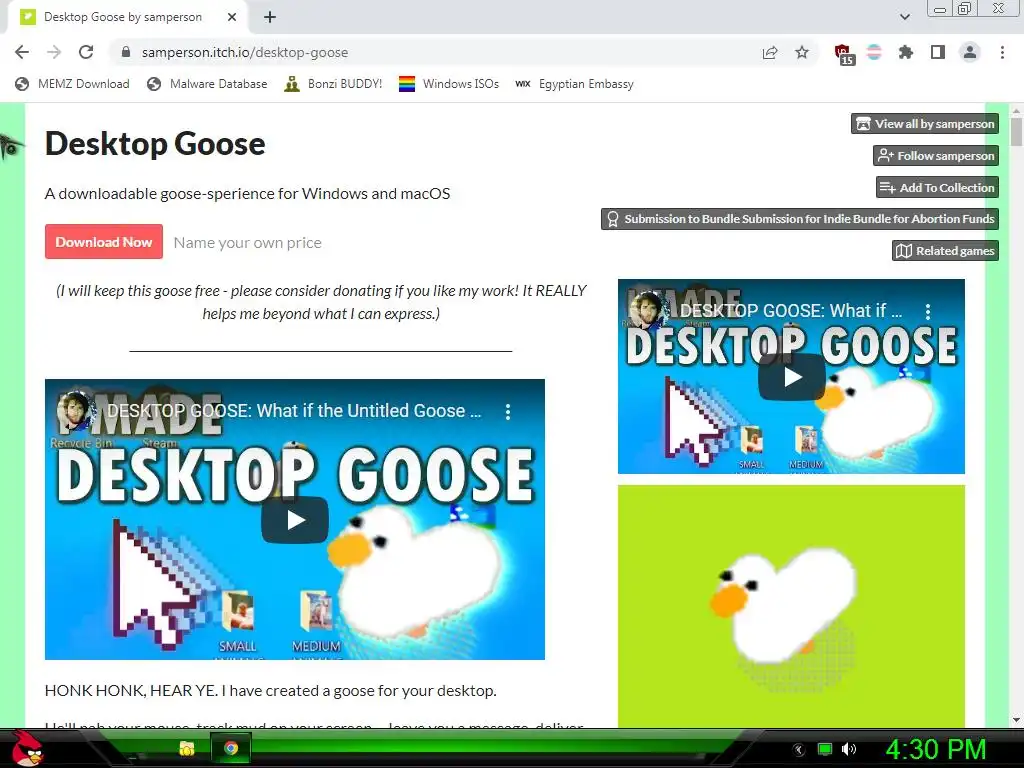The height and width of the screenshot is (768, 1024).
Task: Click Add To Collection button
Action: 937,187
